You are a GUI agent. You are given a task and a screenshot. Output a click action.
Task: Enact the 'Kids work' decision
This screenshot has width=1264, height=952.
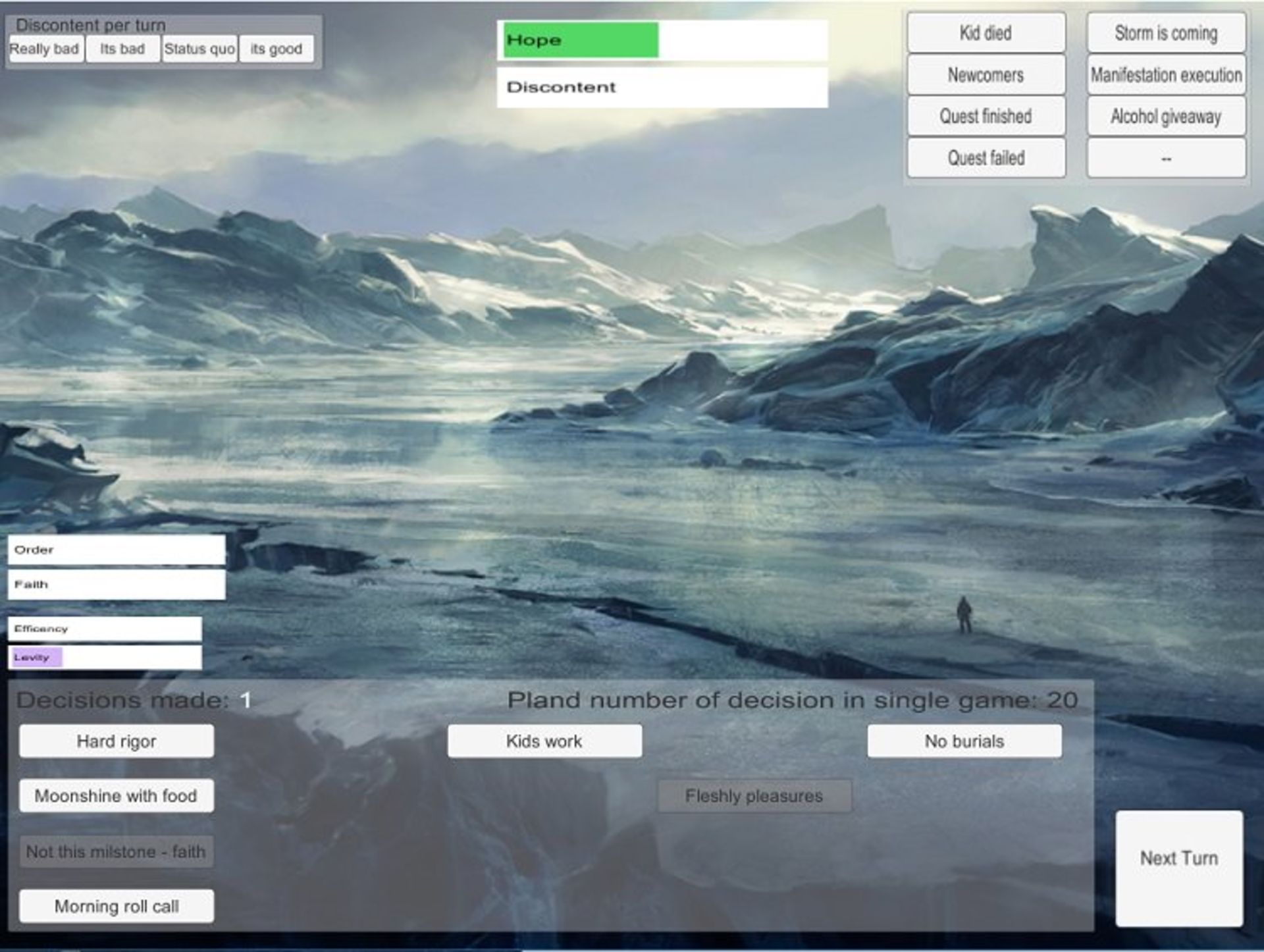[x=544, y=741]
